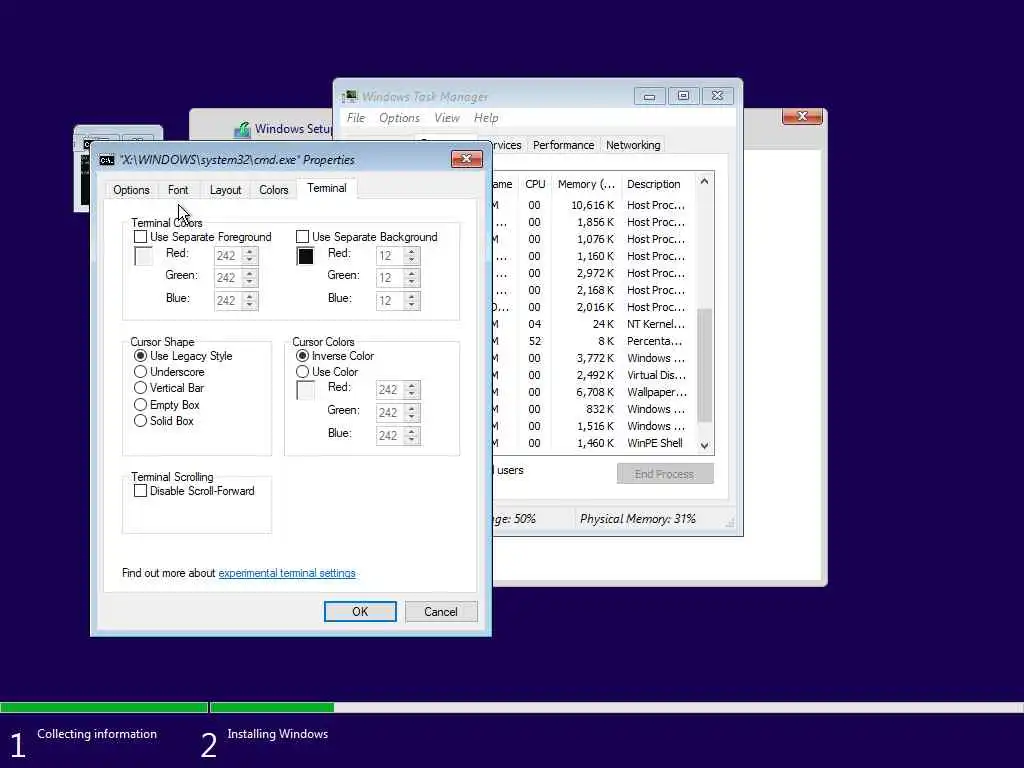Click the Task Manager title bar icon
Screen dimensions: 1024x768
pyautogui.click(x=350, y=97)
